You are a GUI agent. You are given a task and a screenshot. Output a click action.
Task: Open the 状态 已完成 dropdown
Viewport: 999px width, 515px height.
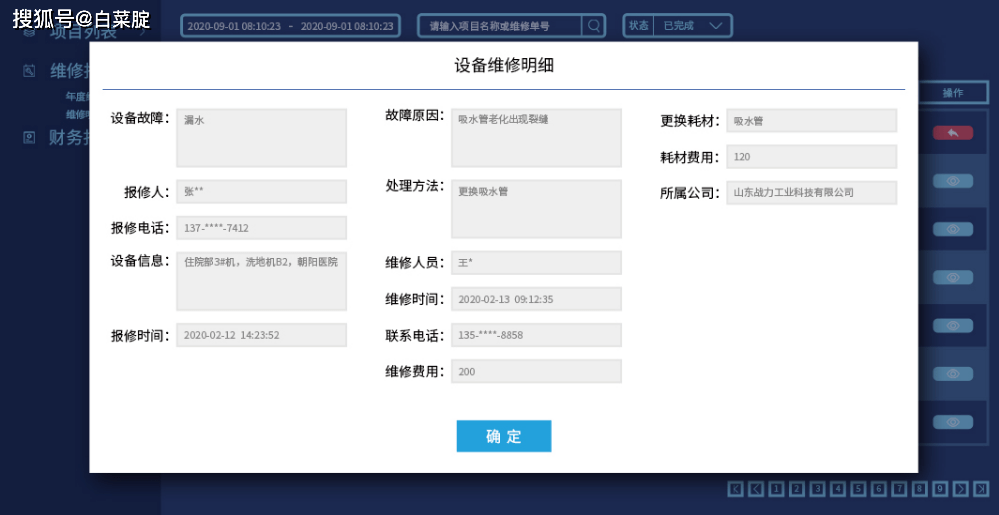pyautogui.click(x=678, y=26)
